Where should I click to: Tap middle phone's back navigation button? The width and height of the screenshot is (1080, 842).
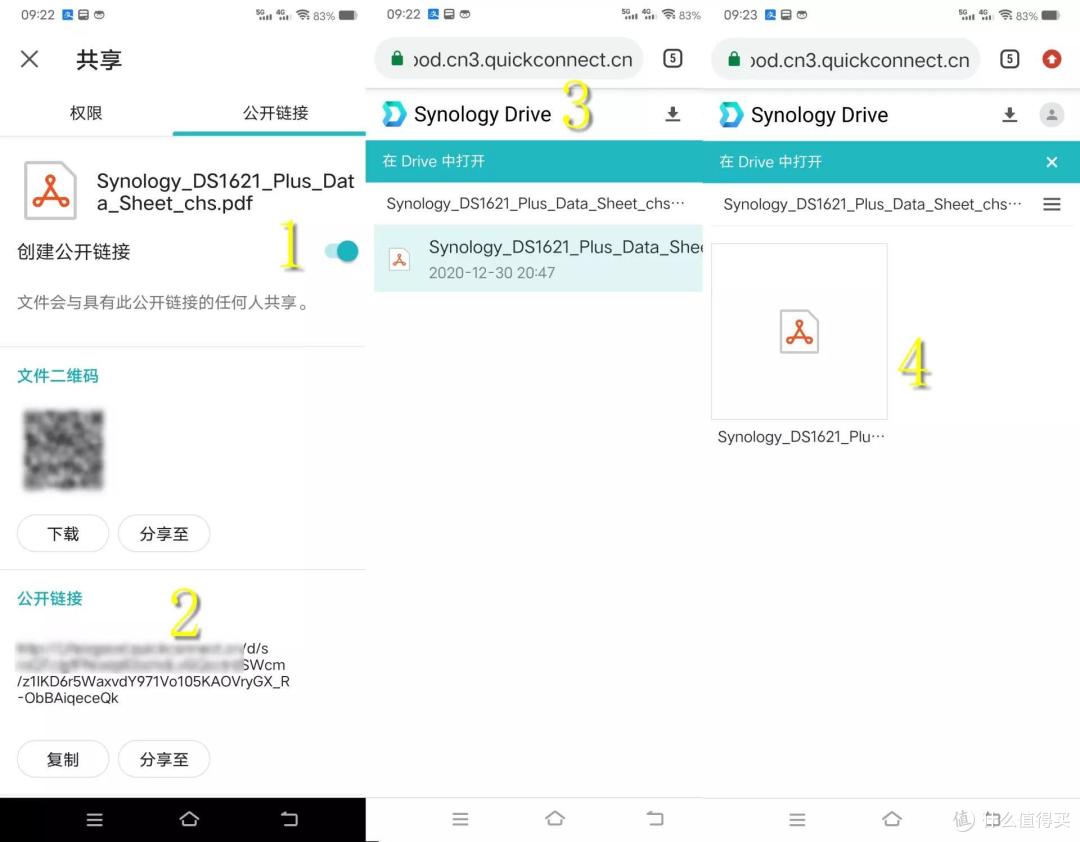pyautogui.click(x=655, y=819)
